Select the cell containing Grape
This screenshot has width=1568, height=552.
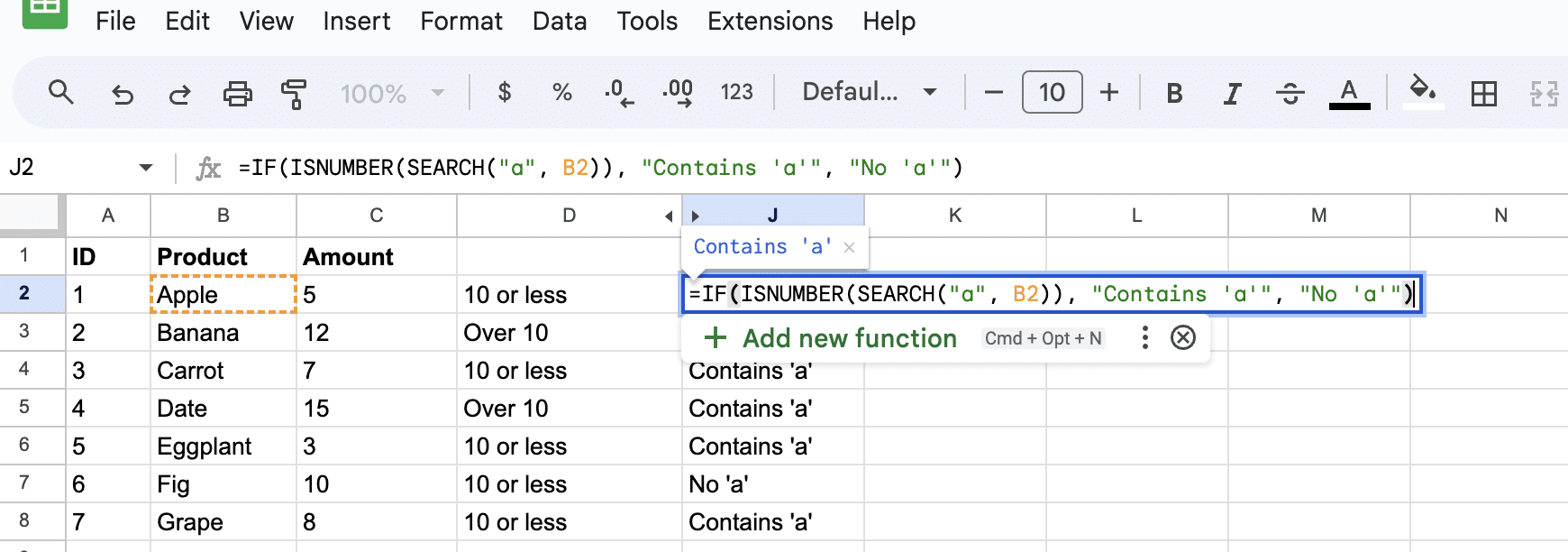pyautogui.click(x=223, y=522)
